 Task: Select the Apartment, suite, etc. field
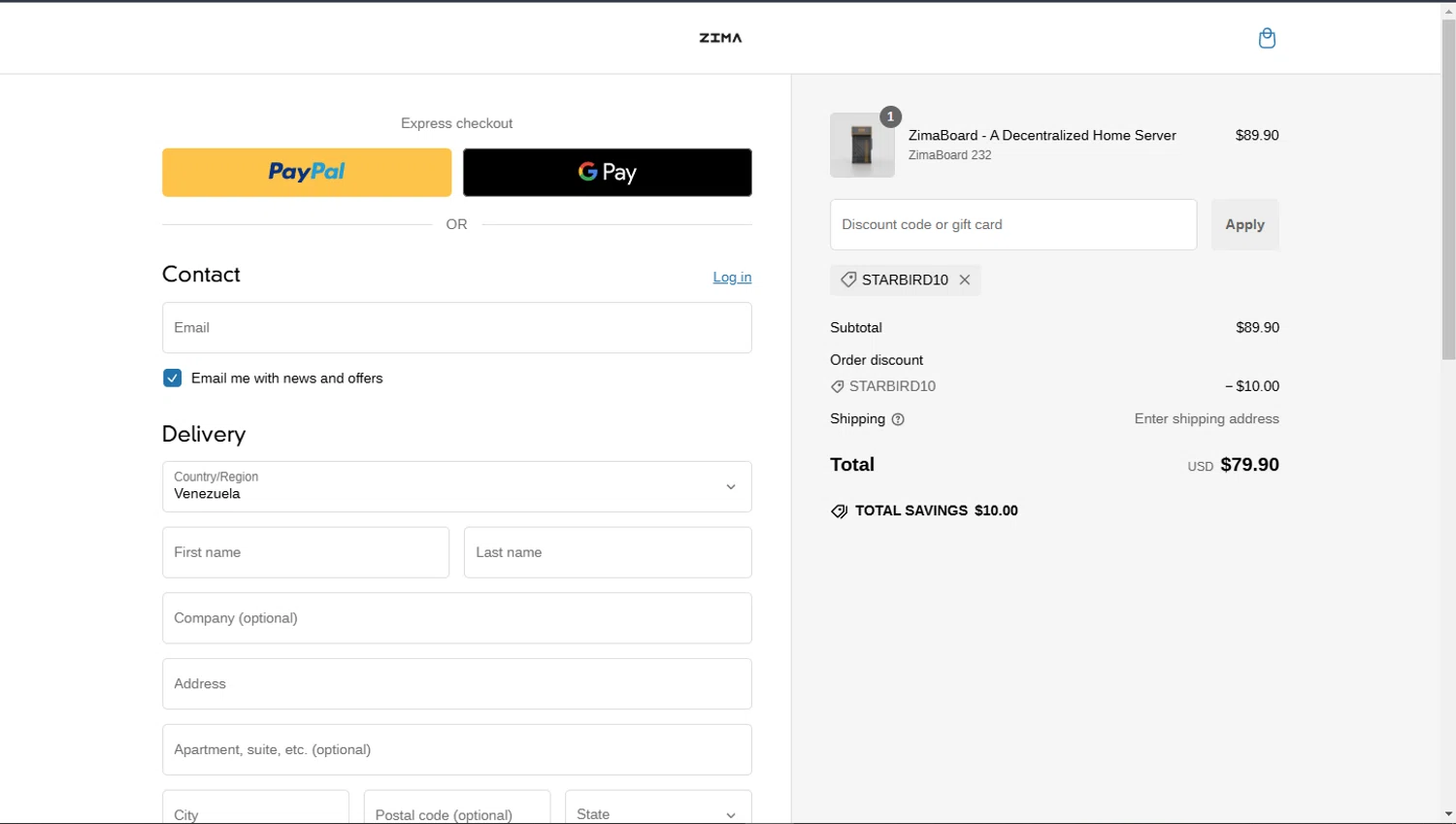tap(457, 749)
